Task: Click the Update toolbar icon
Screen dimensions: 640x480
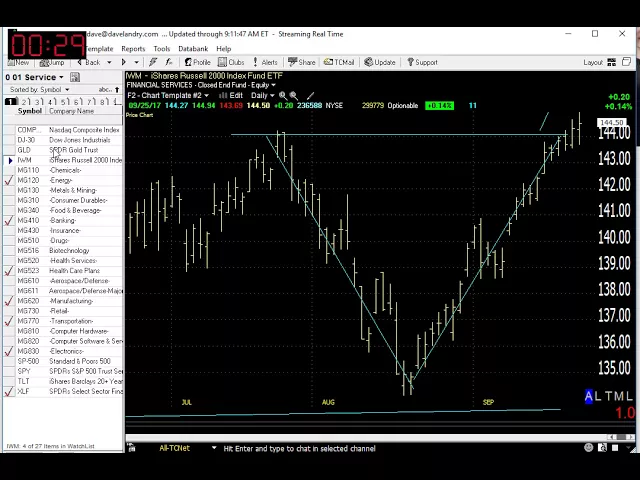Action: tap(380, 62)
